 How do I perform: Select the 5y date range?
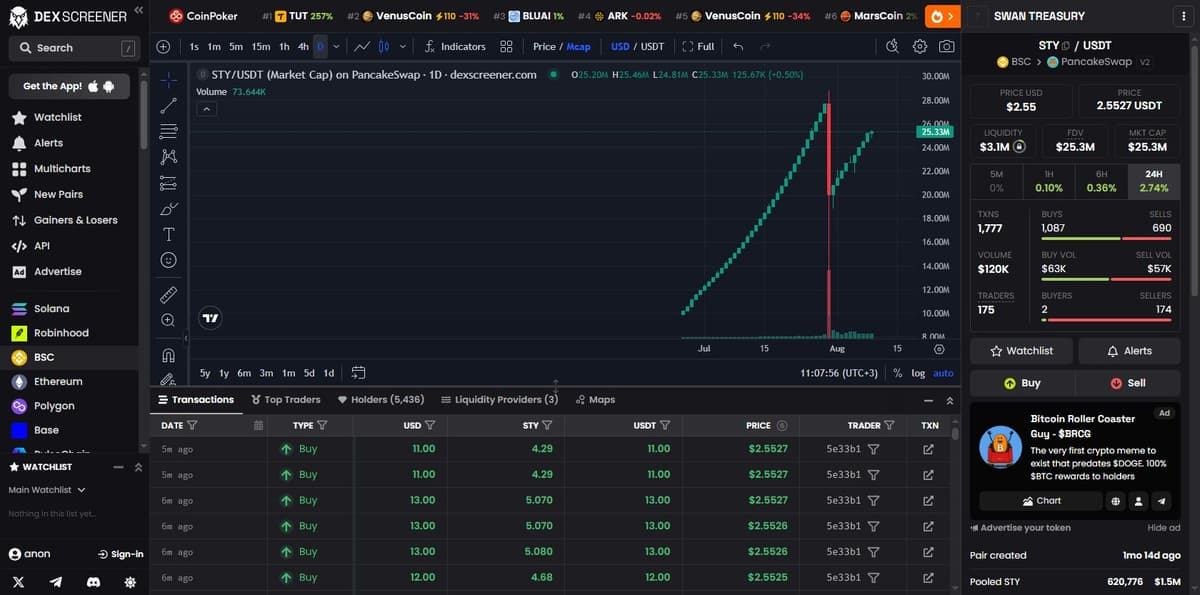204,373
